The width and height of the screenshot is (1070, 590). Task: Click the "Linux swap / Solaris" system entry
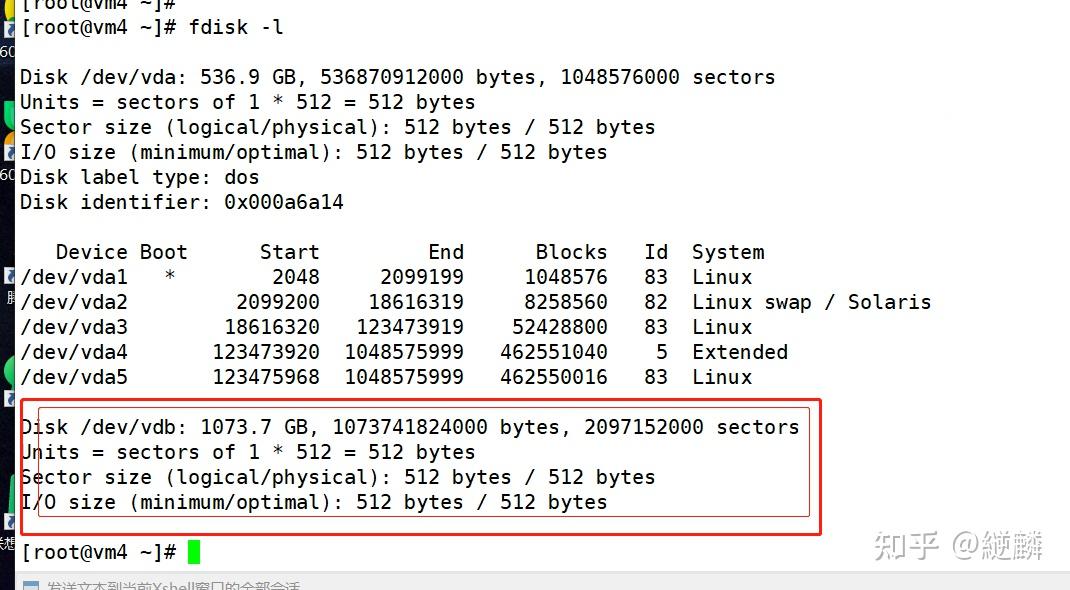click(811, 302)
